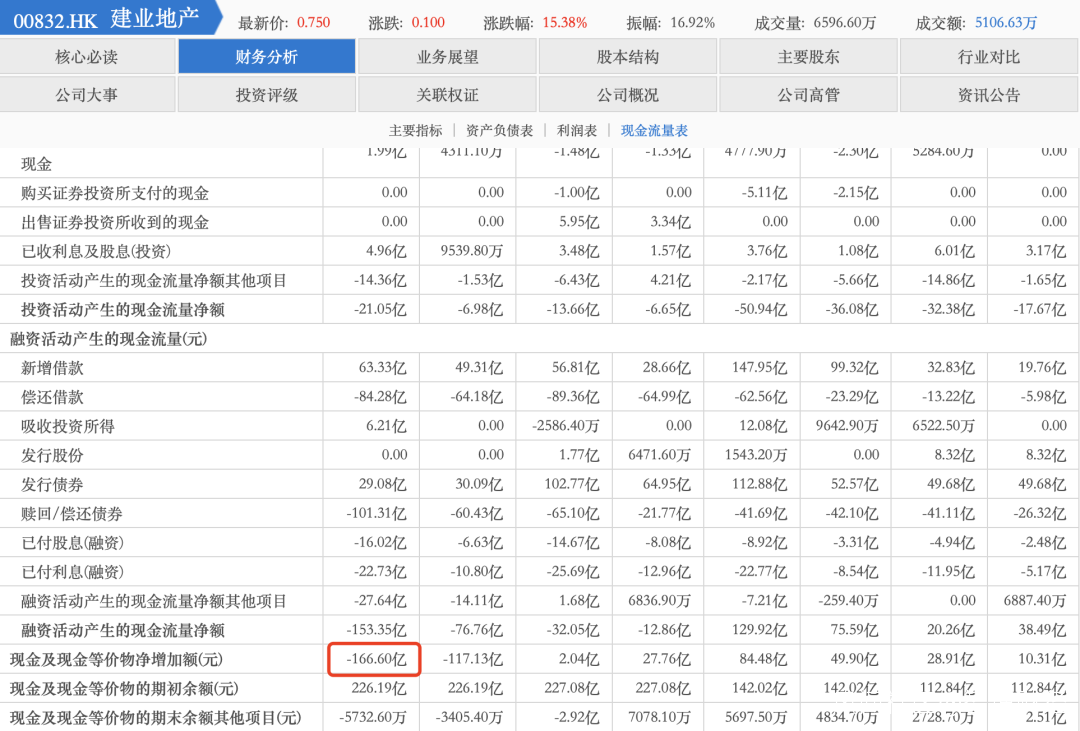Click row label 现金及现金等价物的期初余额(元)
The width and height of the screenshot is (1080, 731).
pyautogui.click(x=124, y=688)
